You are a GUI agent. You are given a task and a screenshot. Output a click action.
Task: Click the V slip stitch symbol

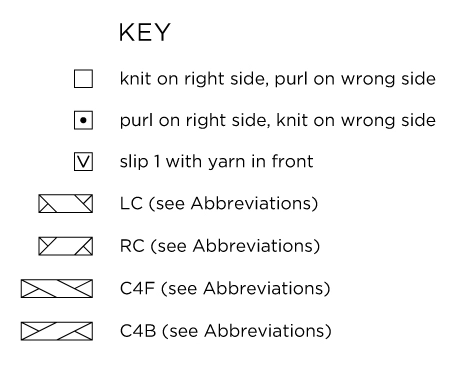tap(83, 162)
